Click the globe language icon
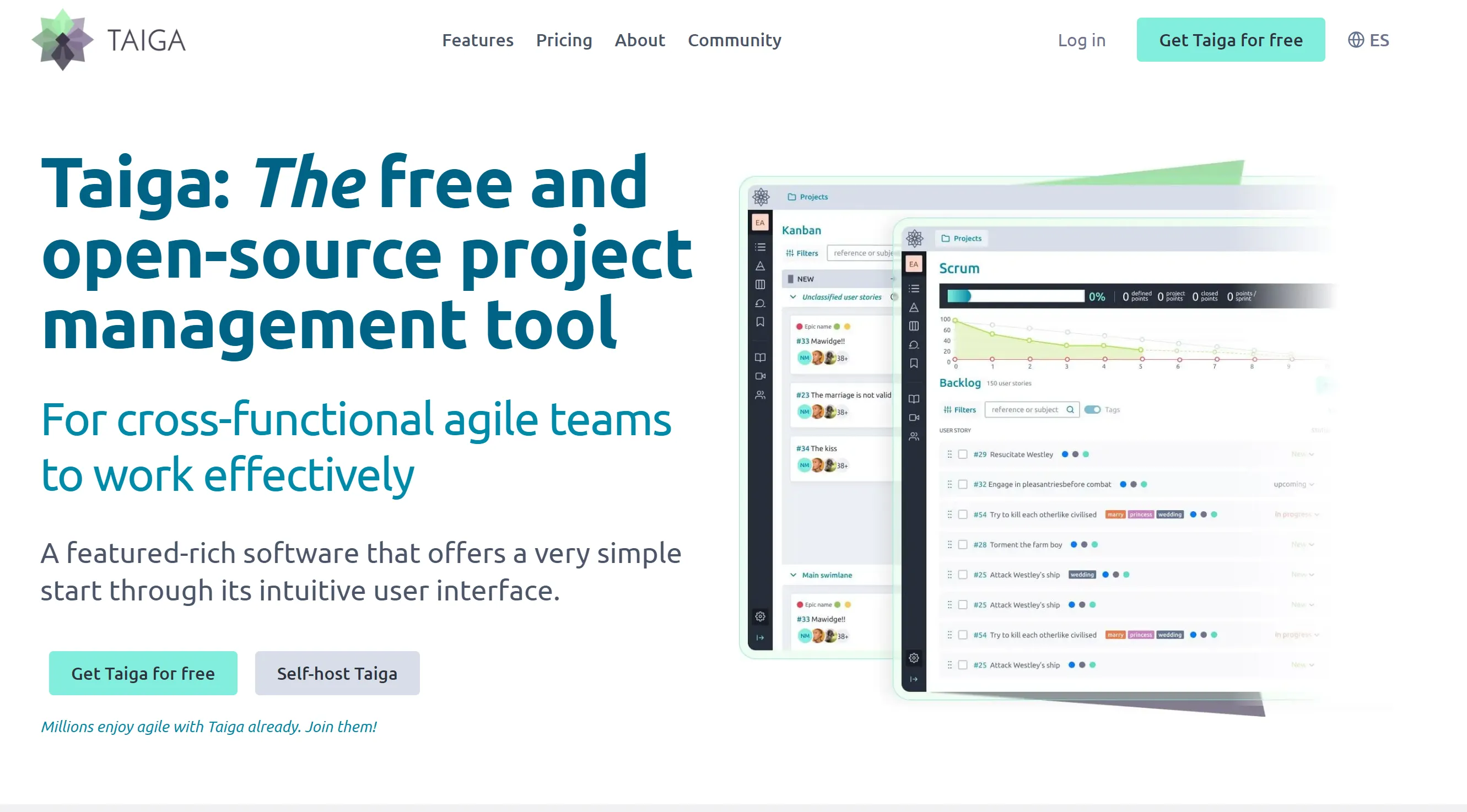Viewport: 1467px width, 812px height. click(1355, 40)
